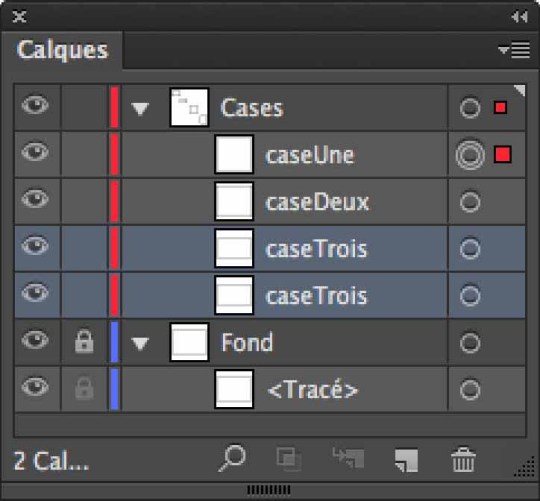The height and width of the screenshot is (501, 540).
Task: Click target circle of caseUne
Action: [x=470, y=155]
